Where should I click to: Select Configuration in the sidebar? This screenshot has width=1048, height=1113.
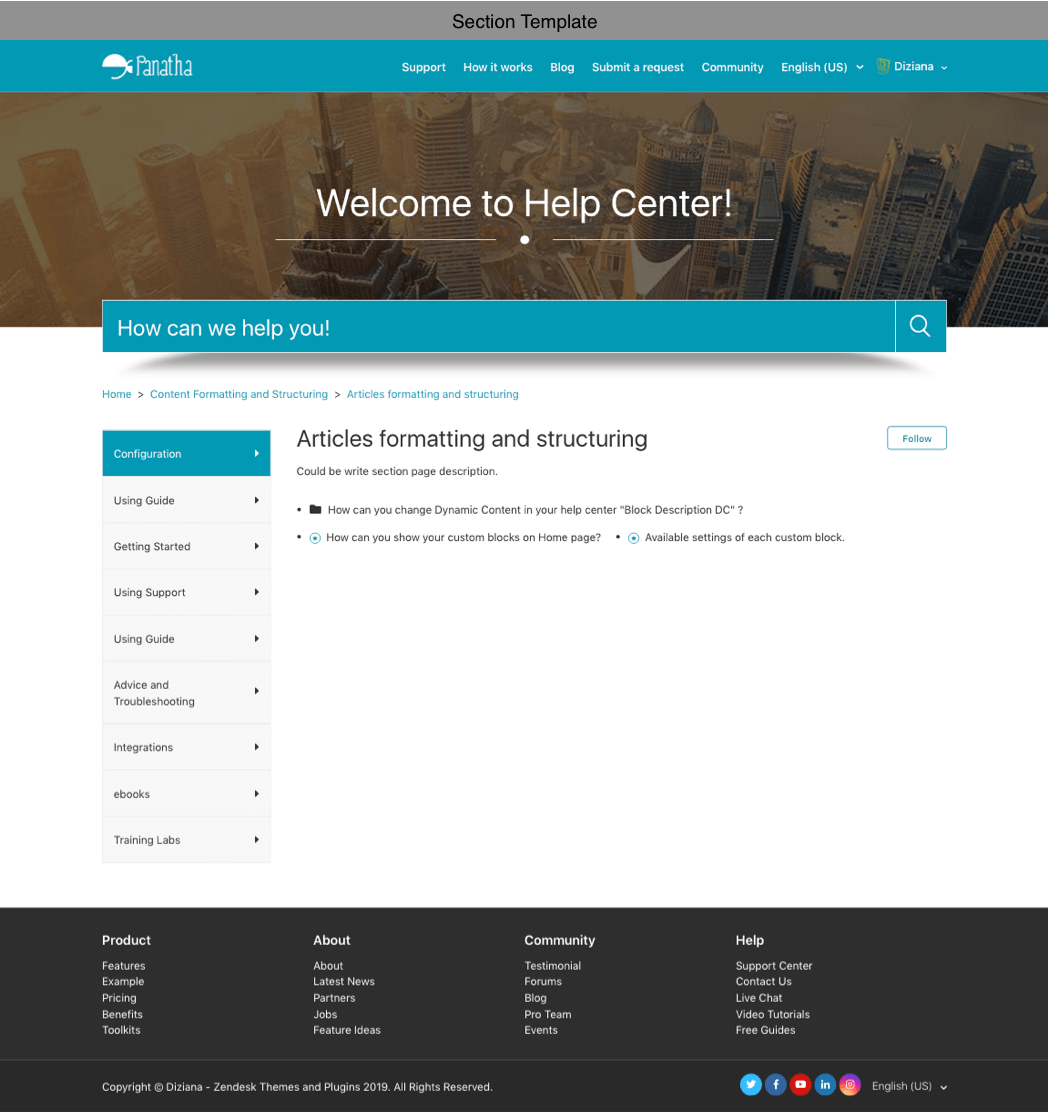point(186,453)
